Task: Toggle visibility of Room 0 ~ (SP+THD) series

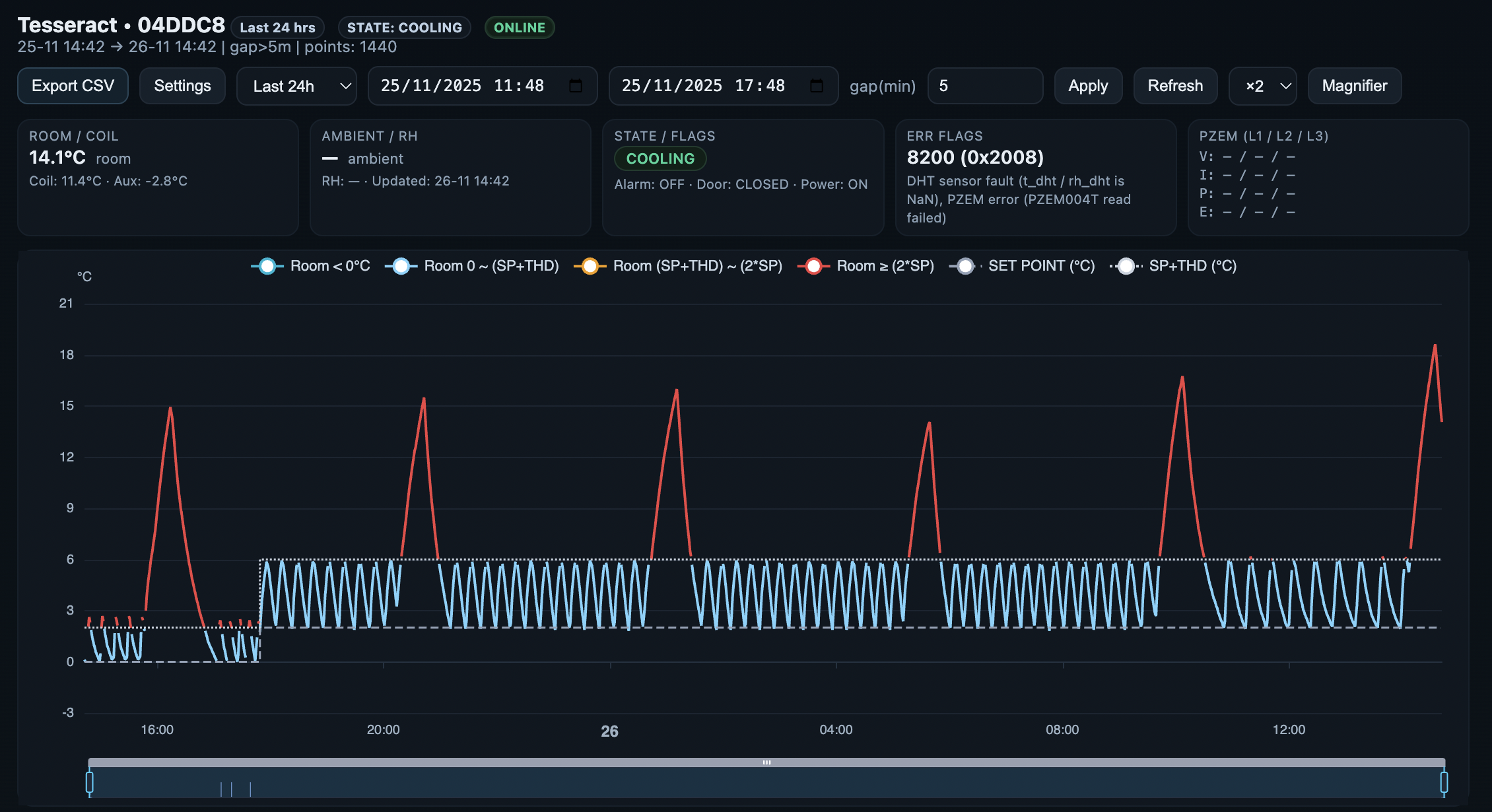Action: pyautogui.click(x=401, y=266)
